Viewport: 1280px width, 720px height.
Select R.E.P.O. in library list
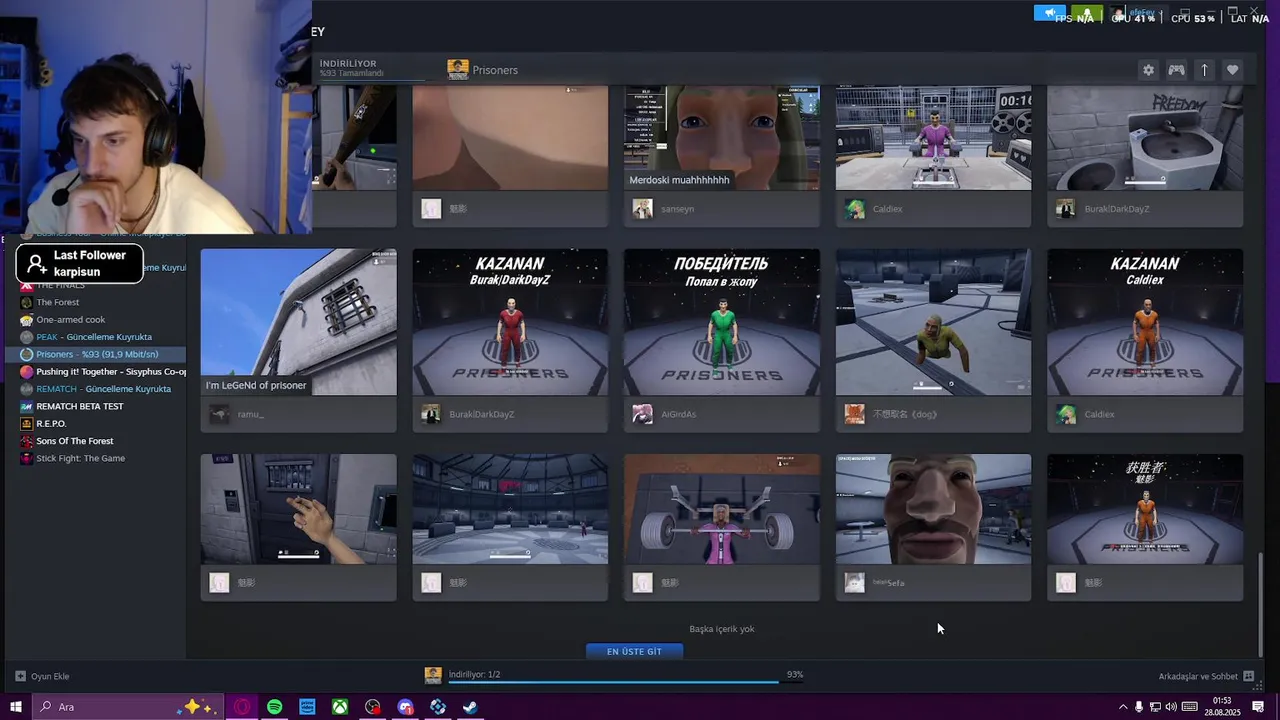51,423
